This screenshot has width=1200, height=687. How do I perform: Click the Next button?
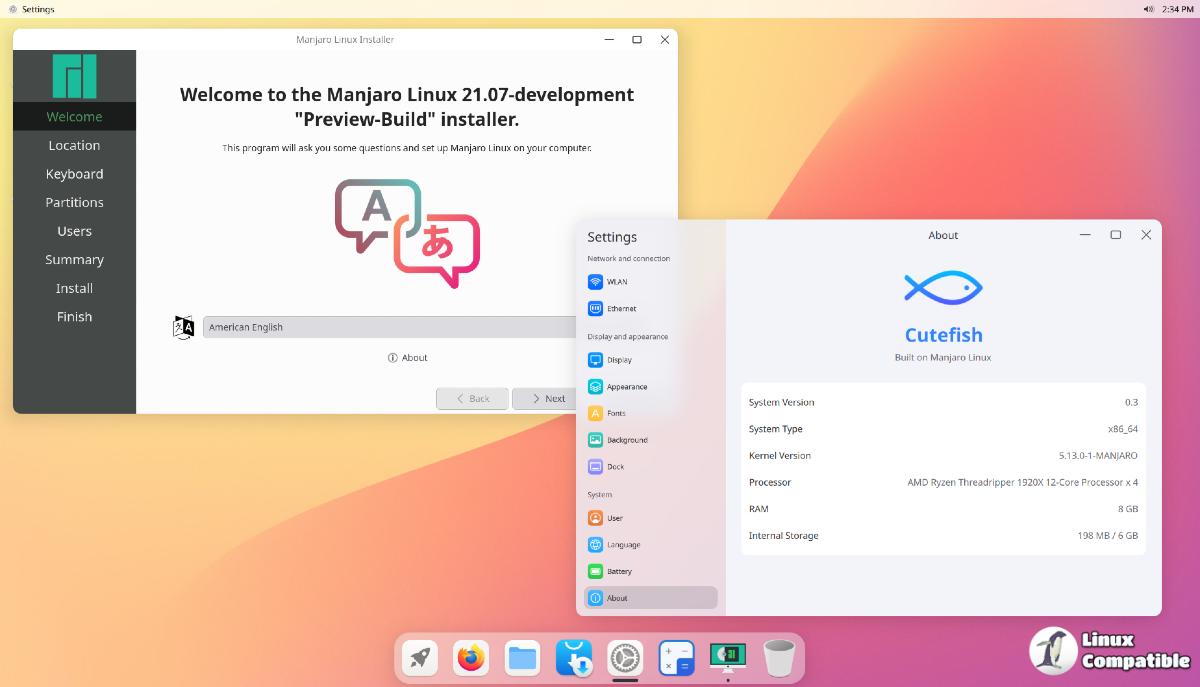click(x=546, y=398)
